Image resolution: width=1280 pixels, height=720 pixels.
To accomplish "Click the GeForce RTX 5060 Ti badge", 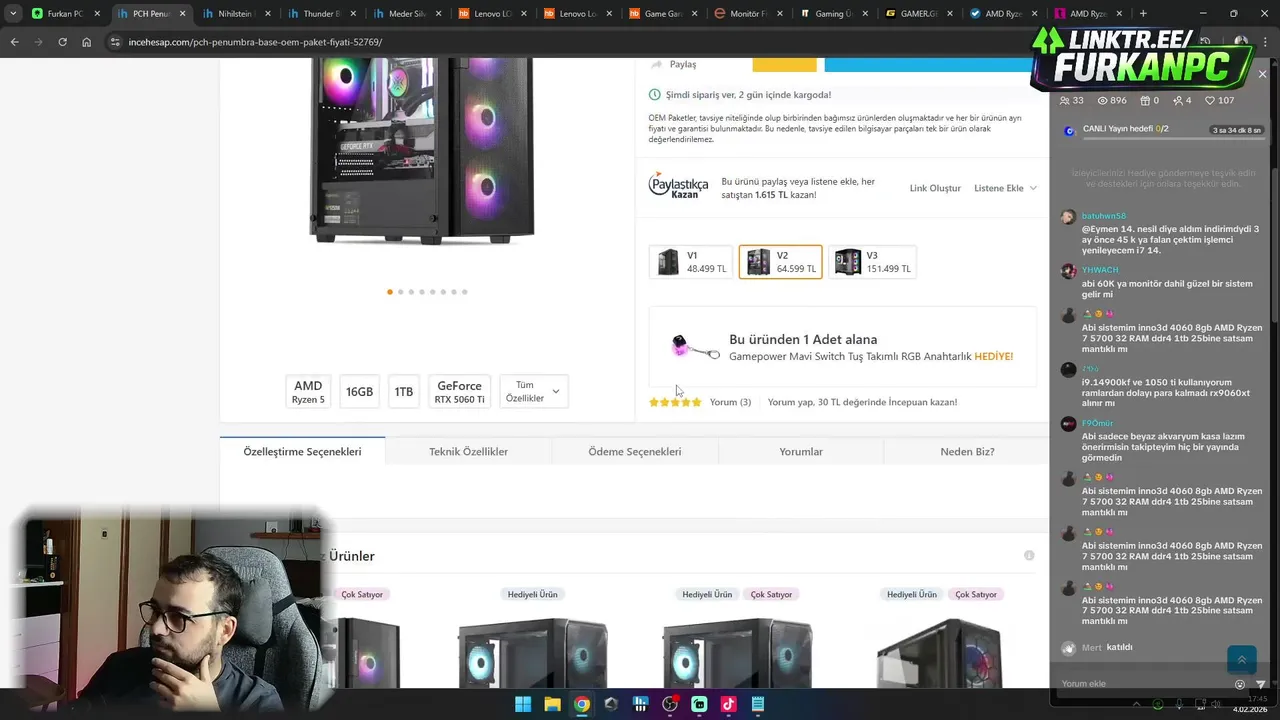I will (x=459, y=391).
